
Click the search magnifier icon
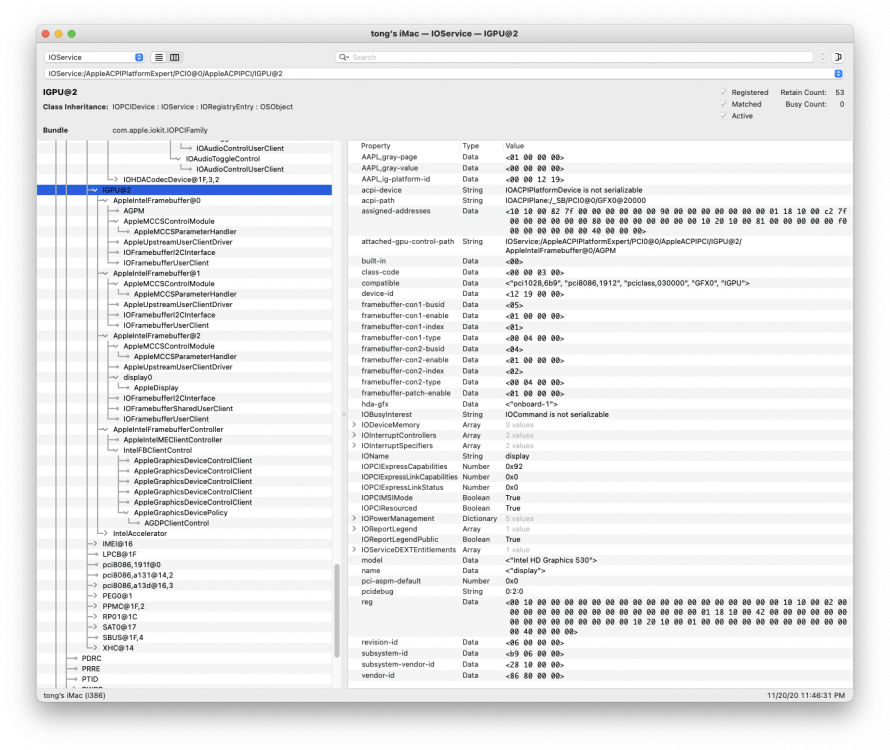click(343, 57)
